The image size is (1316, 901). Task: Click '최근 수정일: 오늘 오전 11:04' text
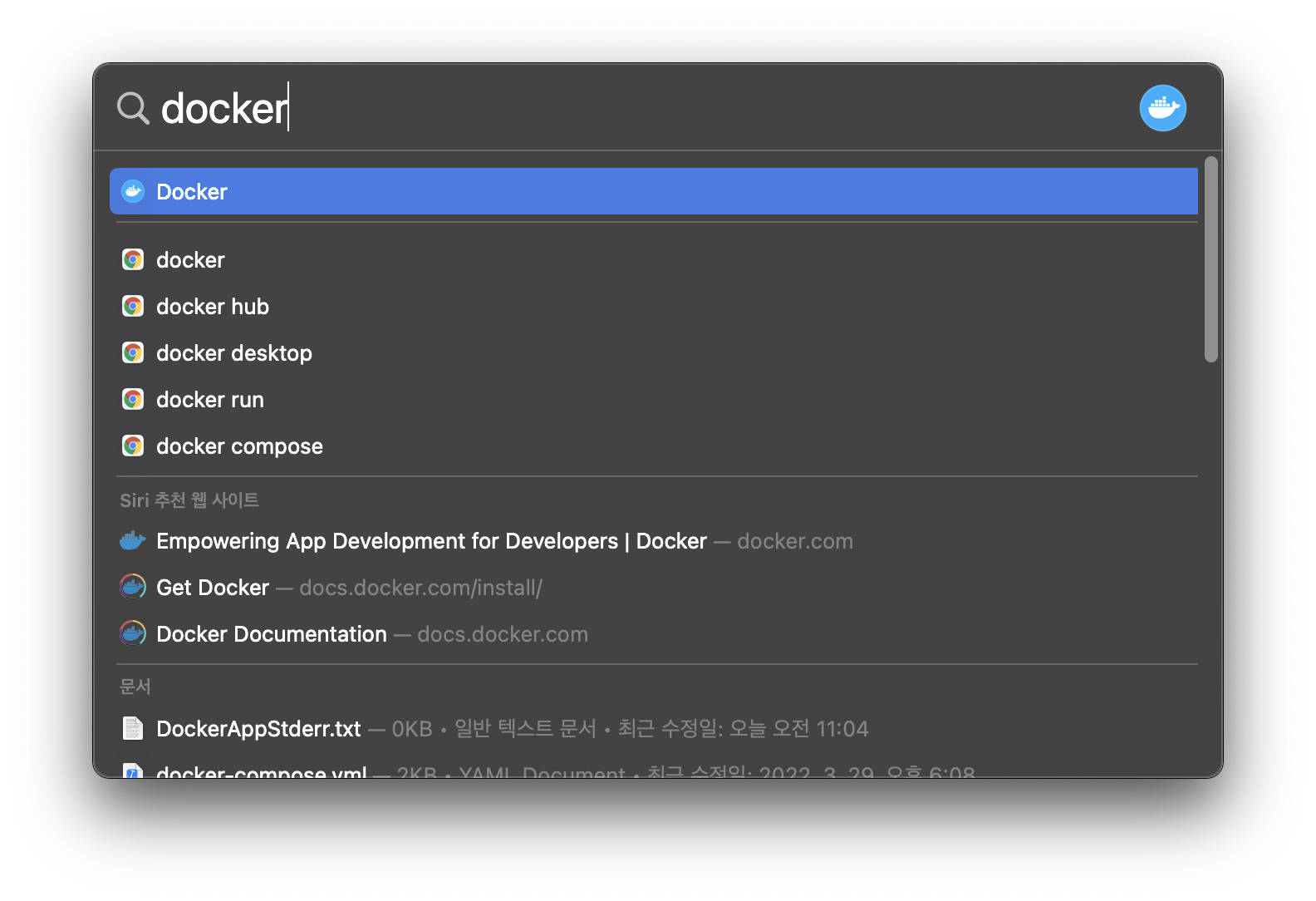743,729
